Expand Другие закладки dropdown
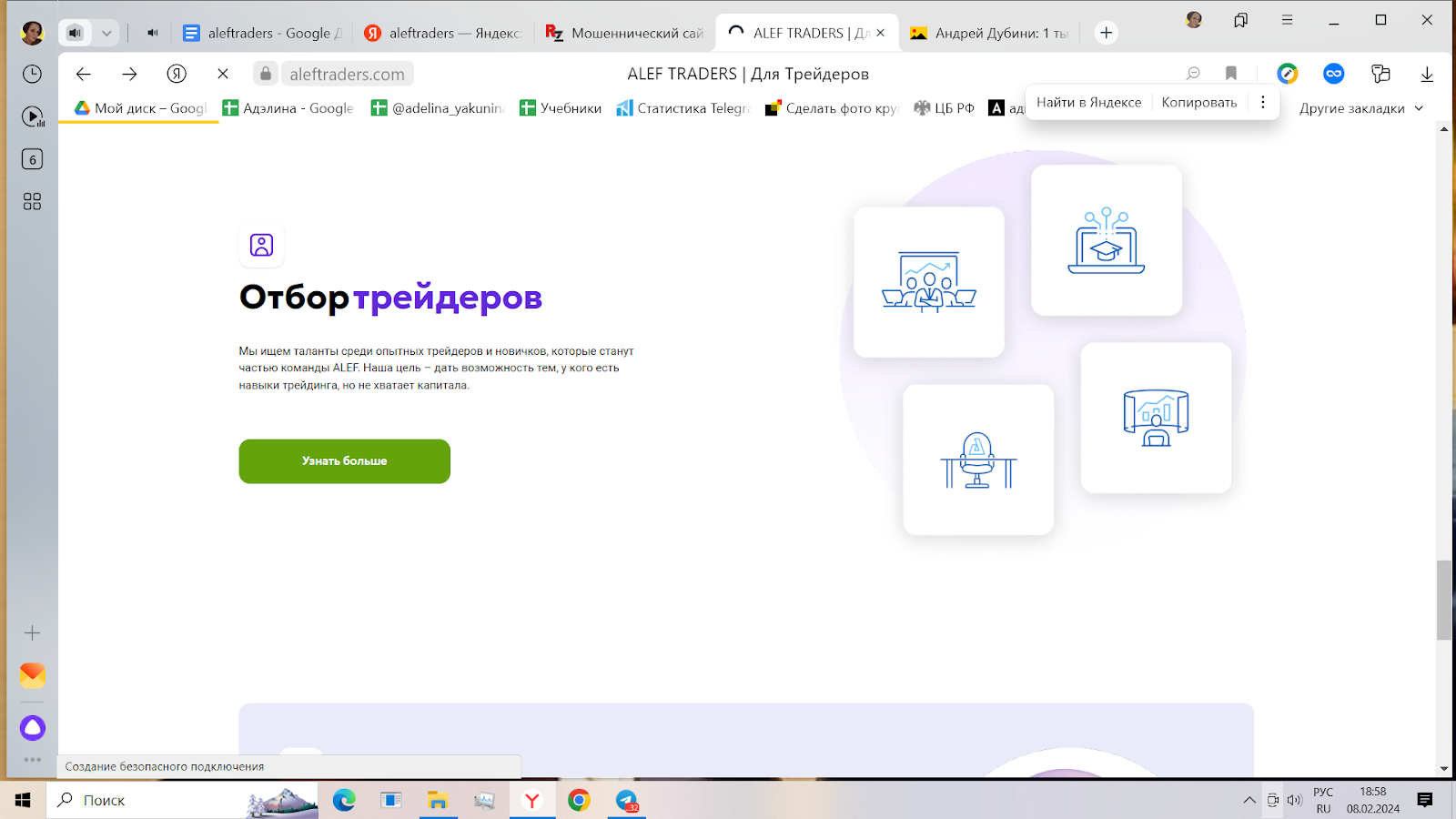Image resolution: width=1456 pixels, height=819 pixels. tap(1360, 108)
